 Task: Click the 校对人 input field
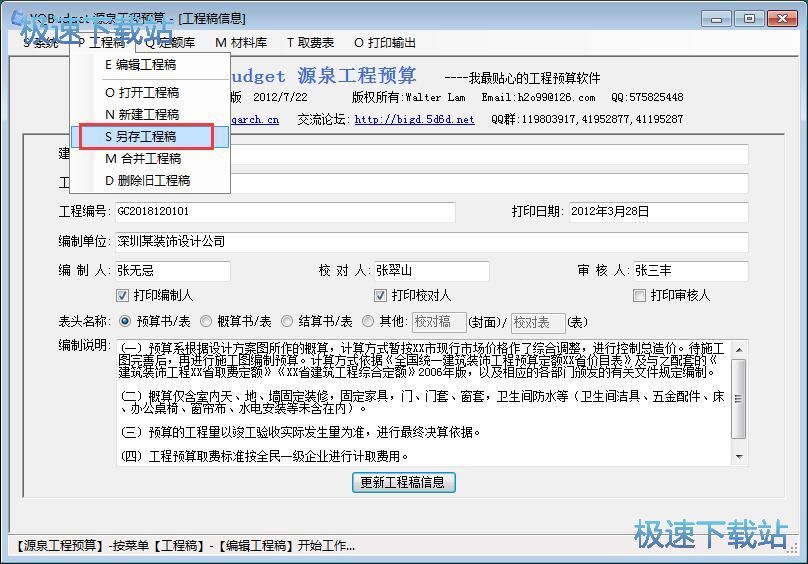coord(431,271)
